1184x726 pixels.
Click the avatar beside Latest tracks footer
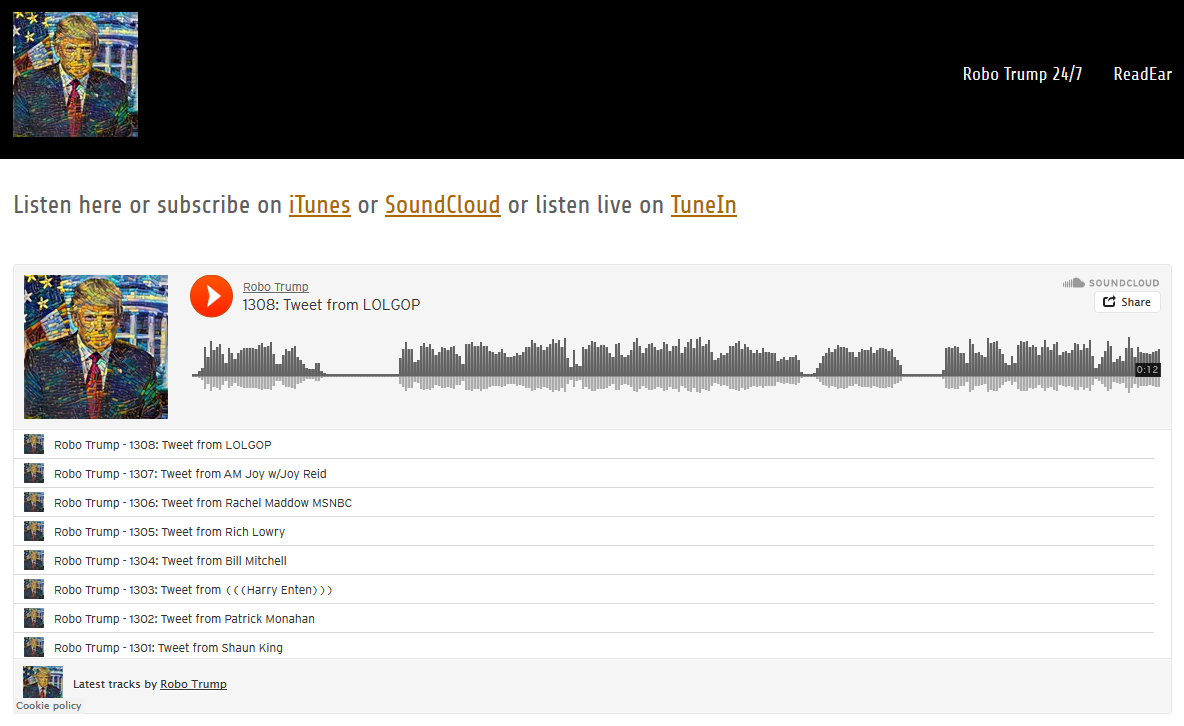43,682
